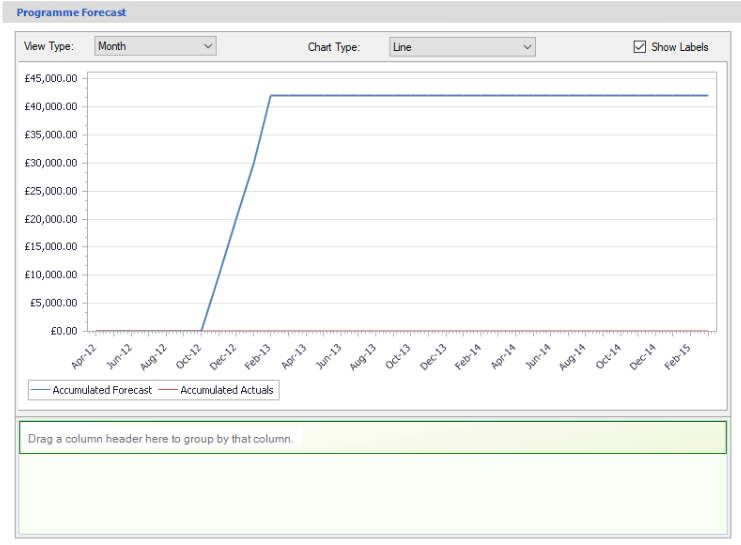741x545 pixels.
Task: Click the £45,000.00 y-axis label
Action: click(x=51, y=79)
